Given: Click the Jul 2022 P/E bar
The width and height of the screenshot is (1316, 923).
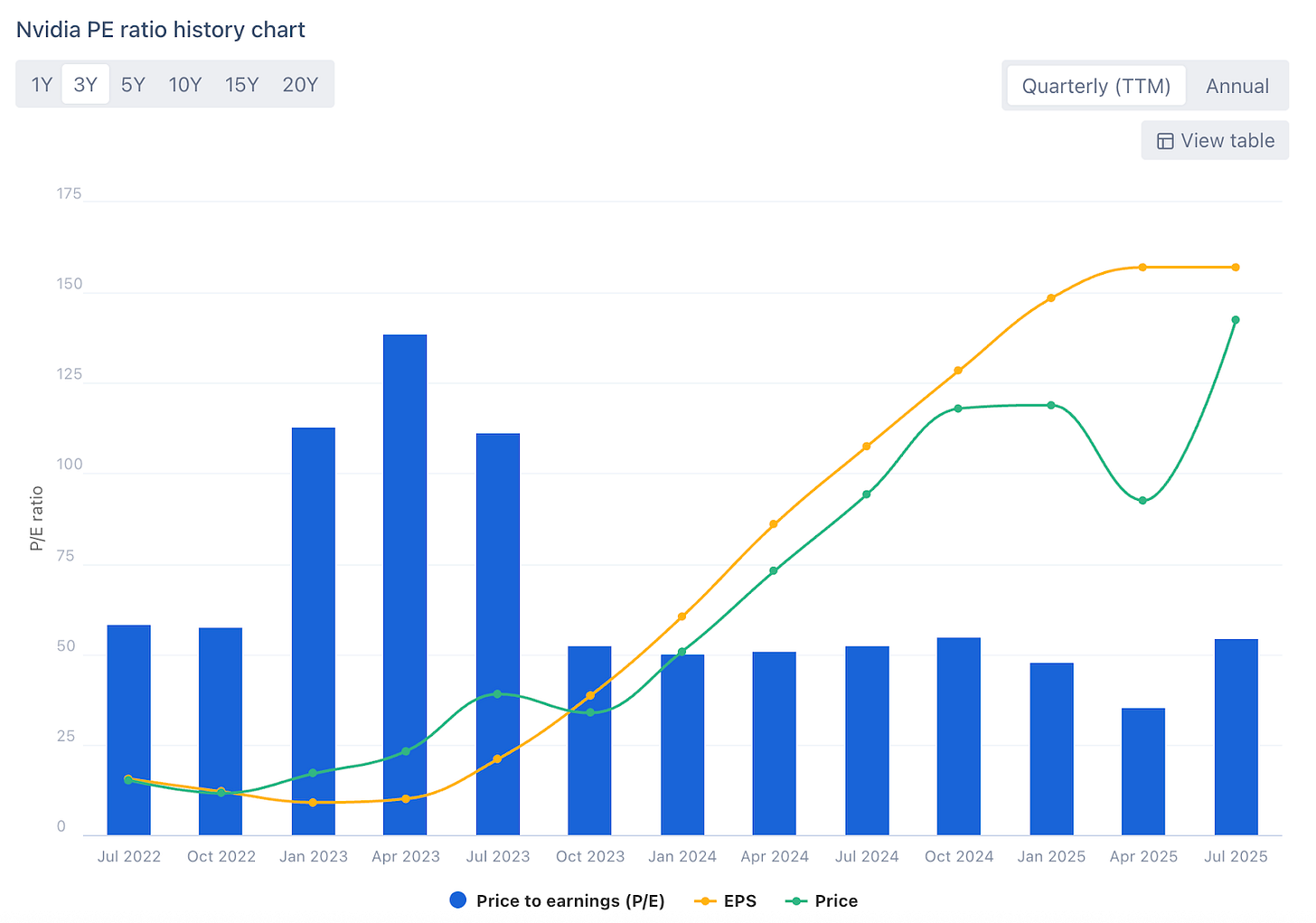Looking at the screenshot, I should [129, 730].
